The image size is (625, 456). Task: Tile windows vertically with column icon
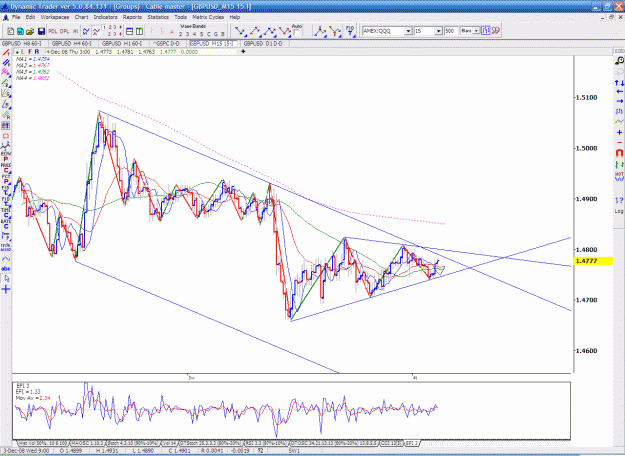point(140,31)
